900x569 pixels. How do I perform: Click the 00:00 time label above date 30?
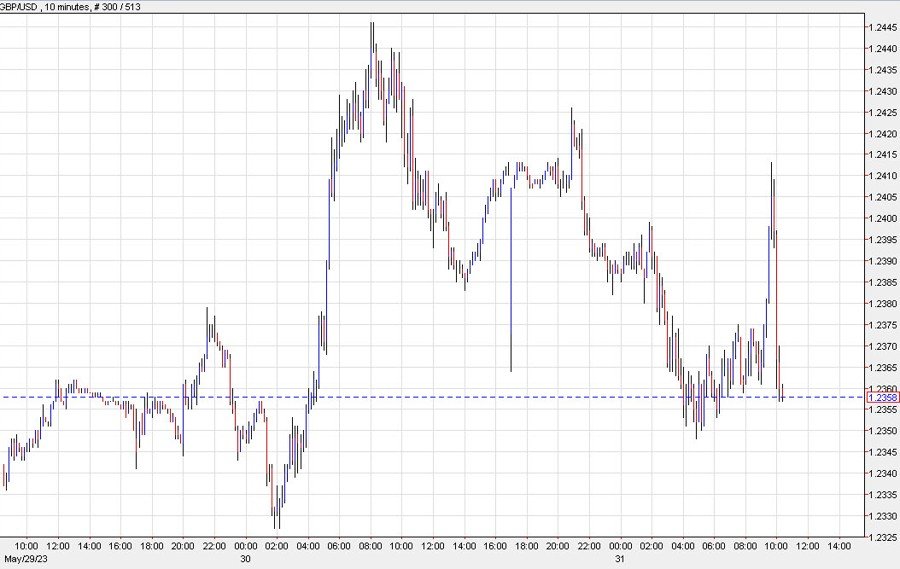[x=245, y=546]
